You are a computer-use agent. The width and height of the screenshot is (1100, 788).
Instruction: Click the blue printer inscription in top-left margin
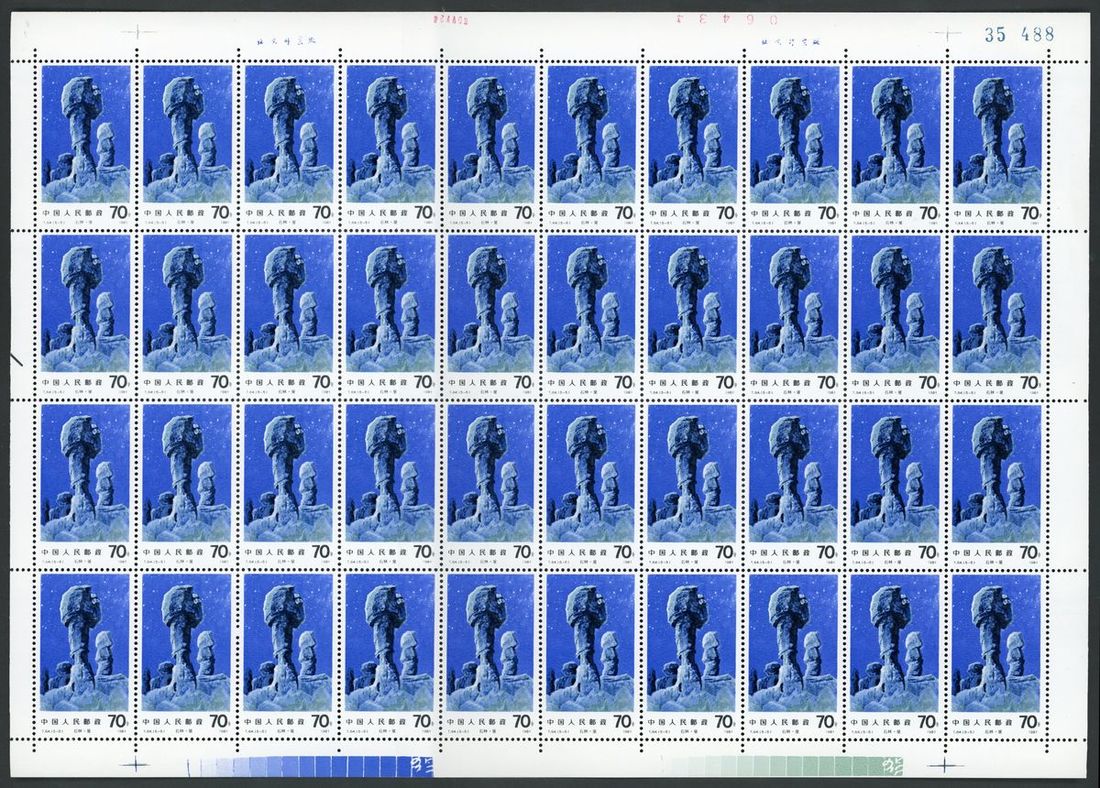[271, 43]
